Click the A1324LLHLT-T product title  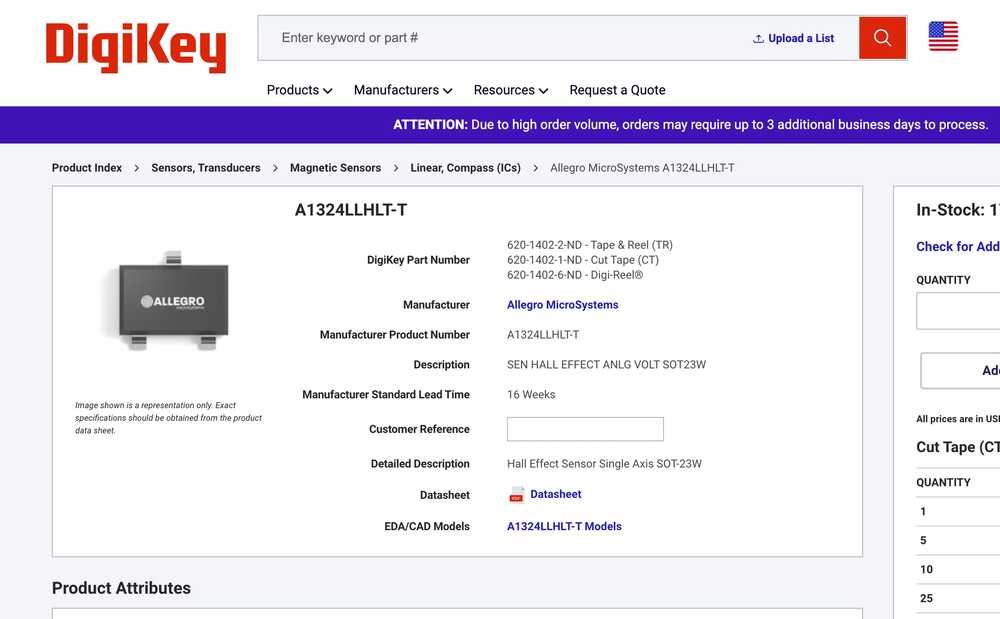(351, 210)
